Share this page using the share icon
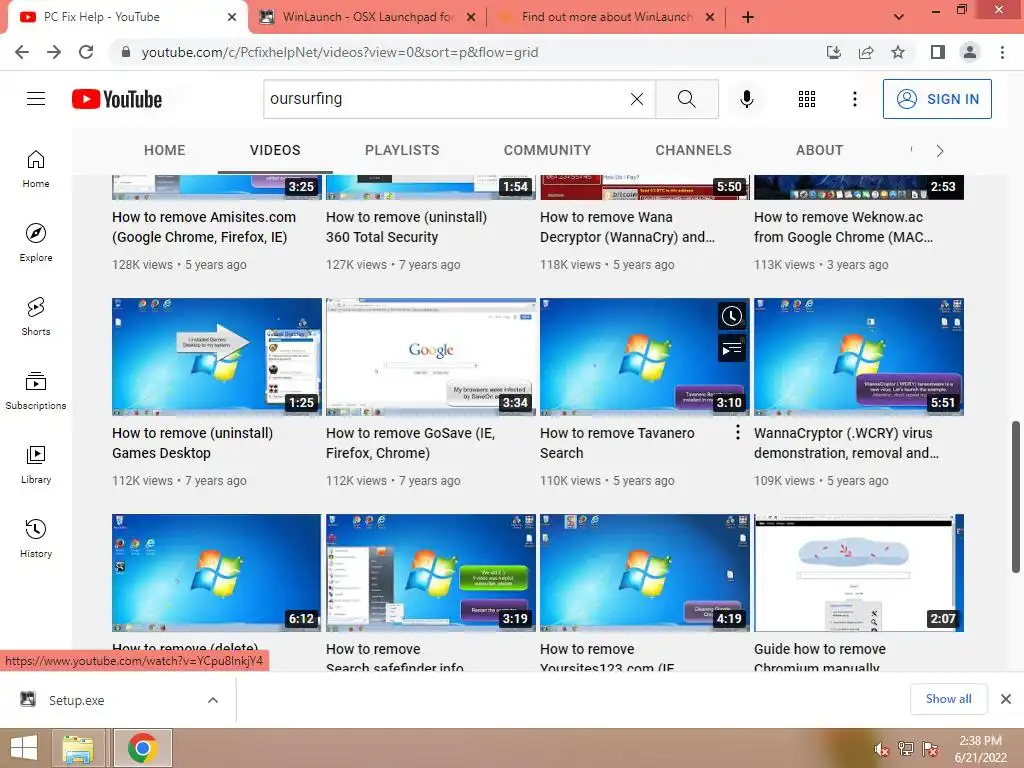1024x768 pixels. tap(866, 52)
